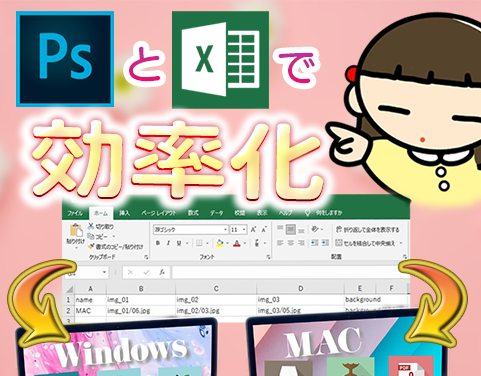Expand Clipboard group dialog launcher
This screenshot has width=481, height=376.
pyautogui.click(x=146, y=257)
